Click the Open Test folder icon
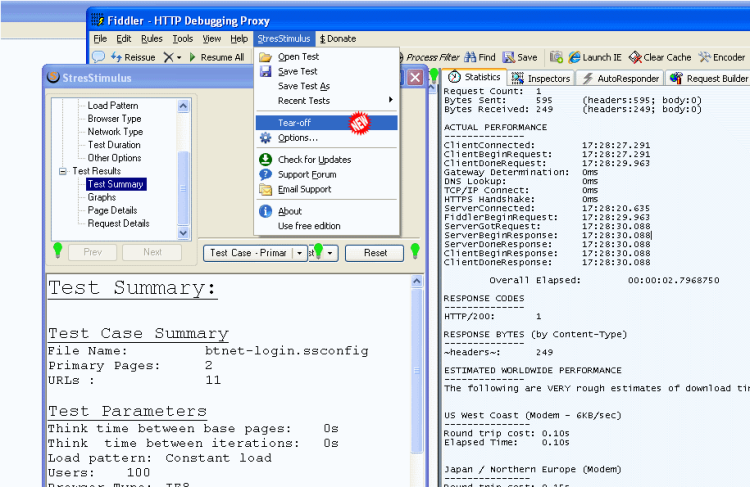 265,57
